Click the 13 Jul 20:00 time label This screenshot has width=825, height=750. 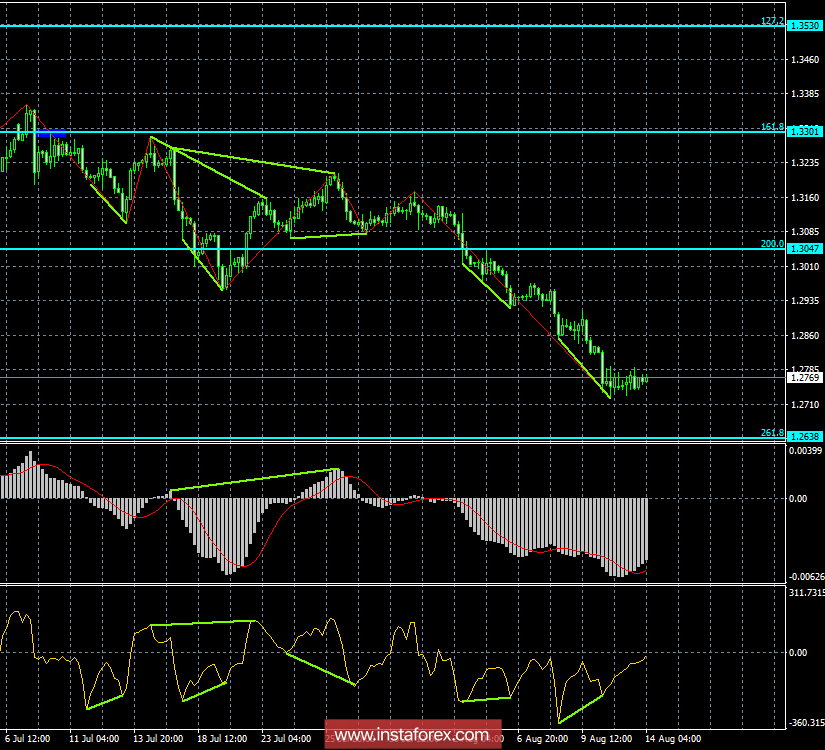coord(156,739)
